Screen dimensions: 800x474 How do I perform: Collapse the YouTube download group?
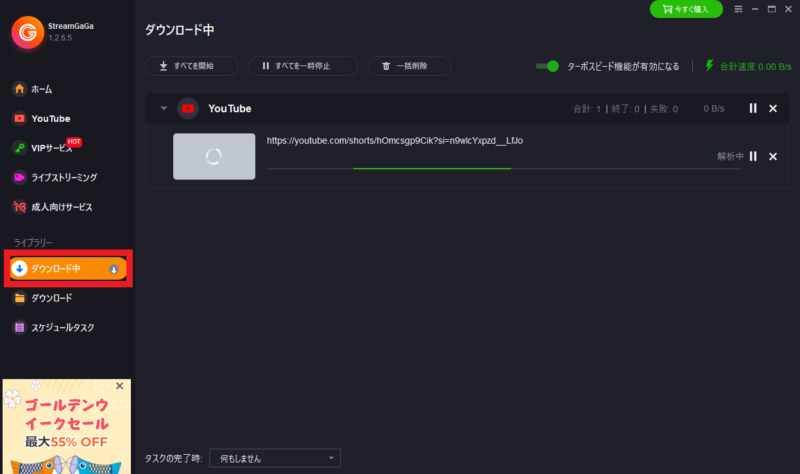164,108
